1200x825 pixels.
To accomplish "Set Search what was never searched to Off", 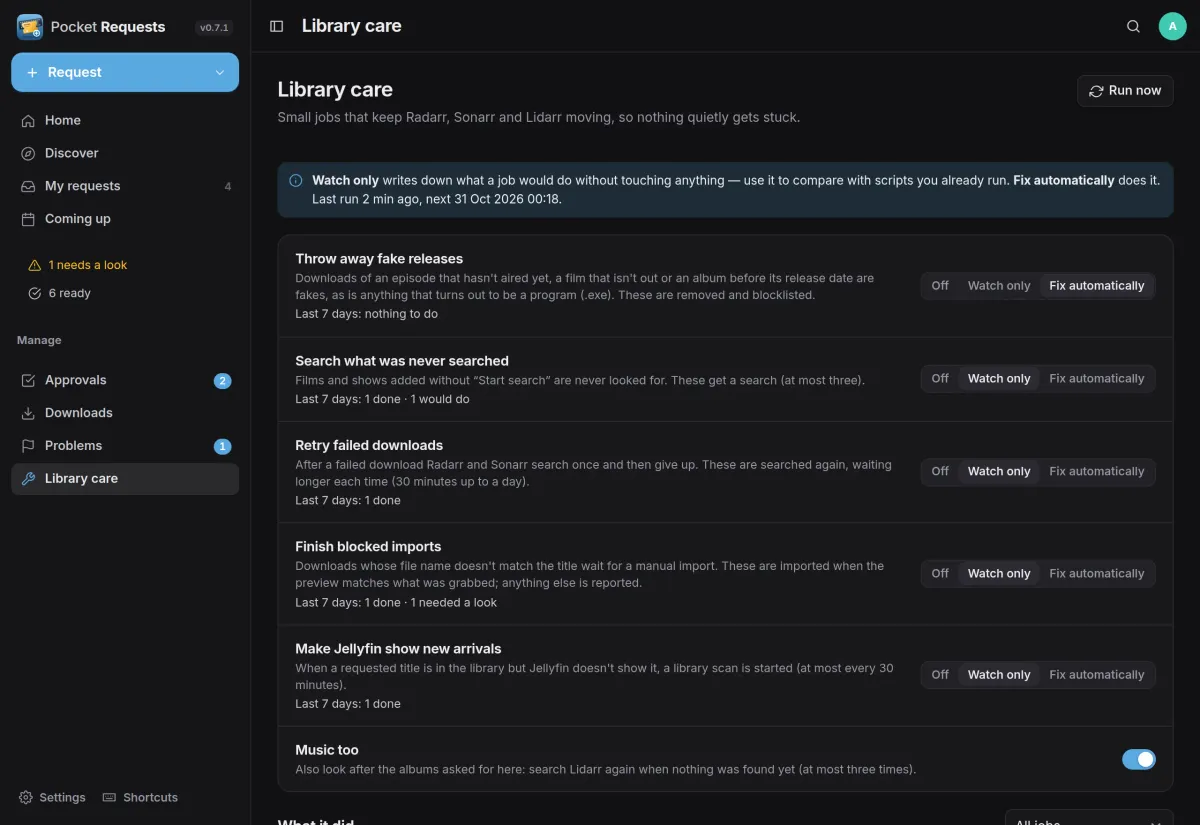I will pyautogui.click(x=940, y=379).
